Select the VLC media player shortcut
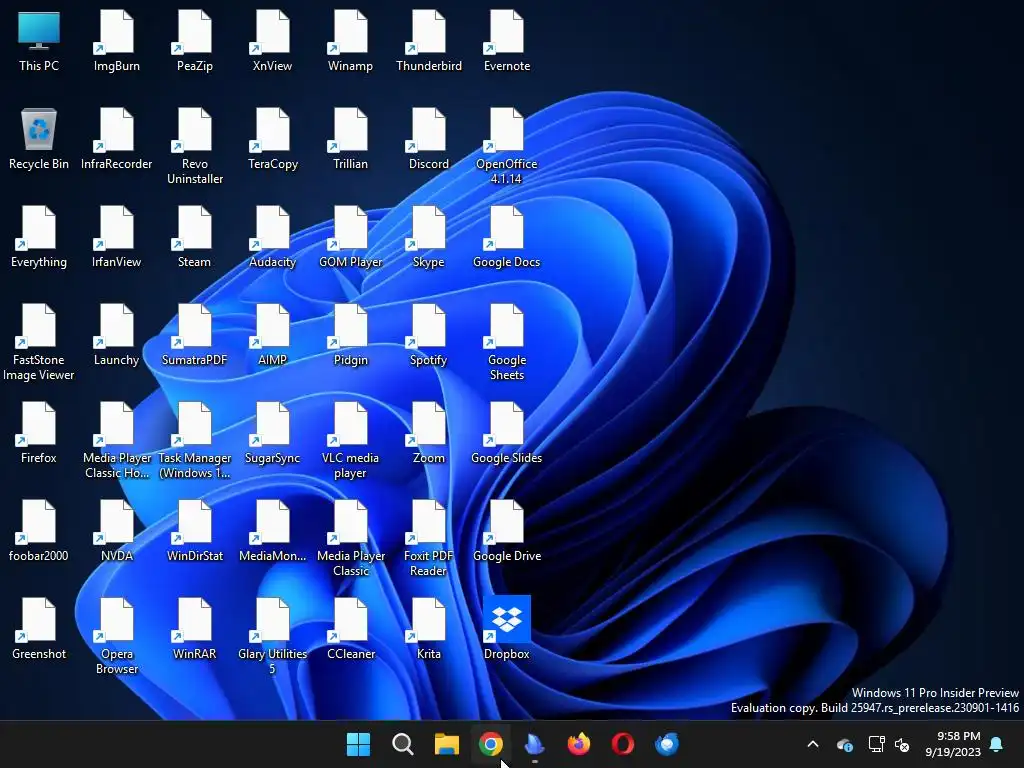1024x768 pixels. point(351,441)
